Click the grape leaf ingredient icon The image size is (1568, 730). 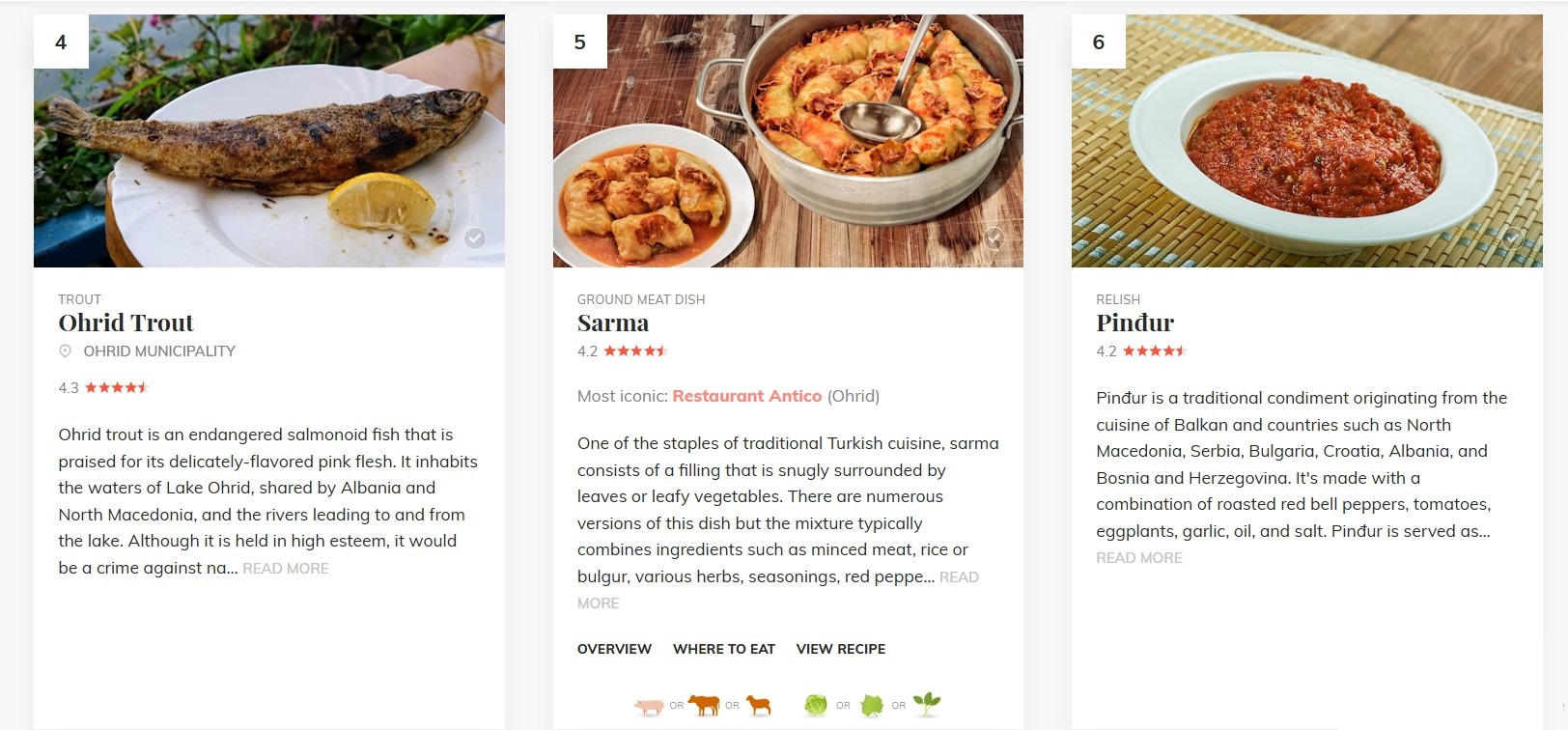click(x=872, y=706)
